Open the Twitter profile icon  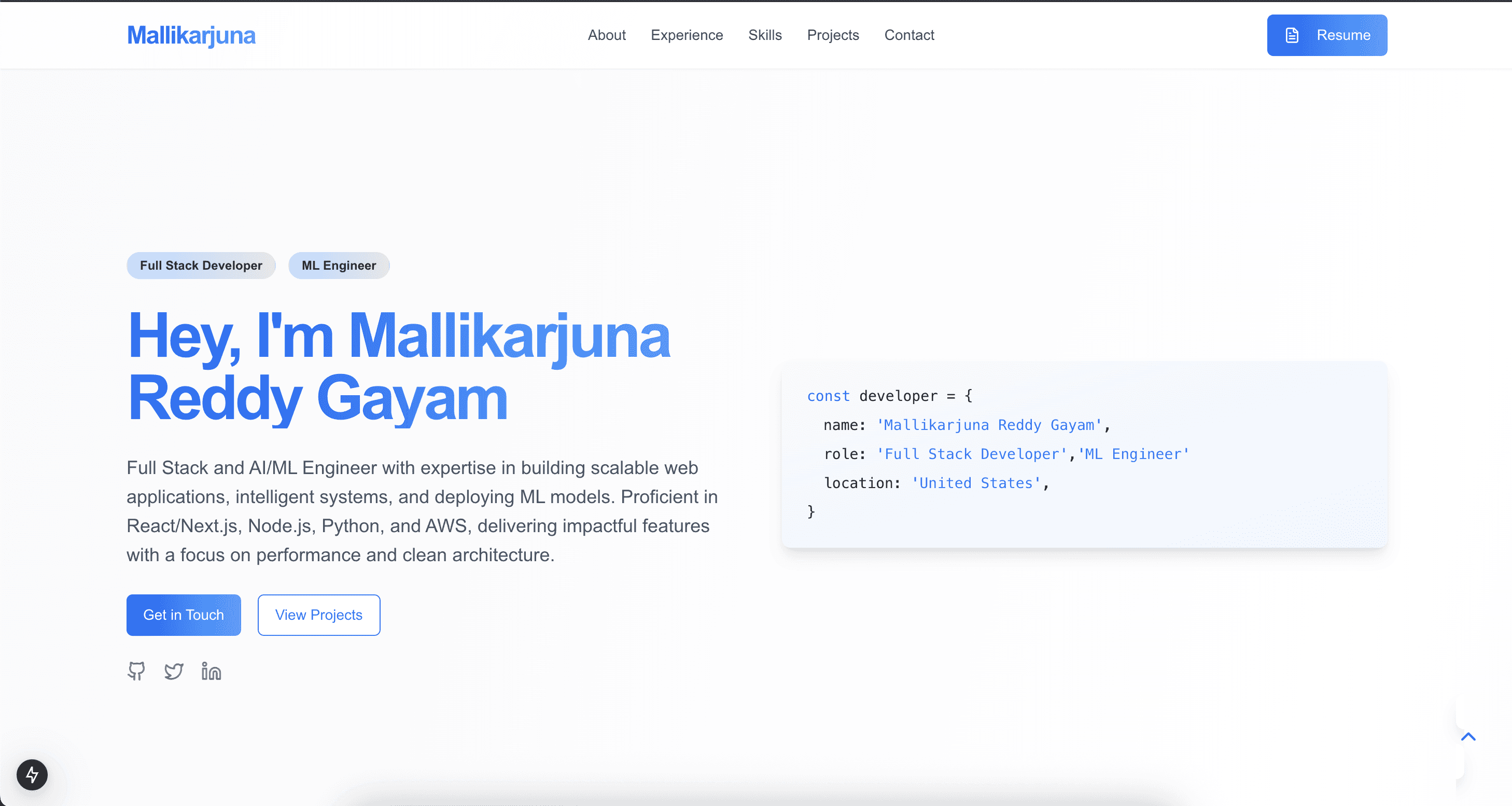[174, 671]
